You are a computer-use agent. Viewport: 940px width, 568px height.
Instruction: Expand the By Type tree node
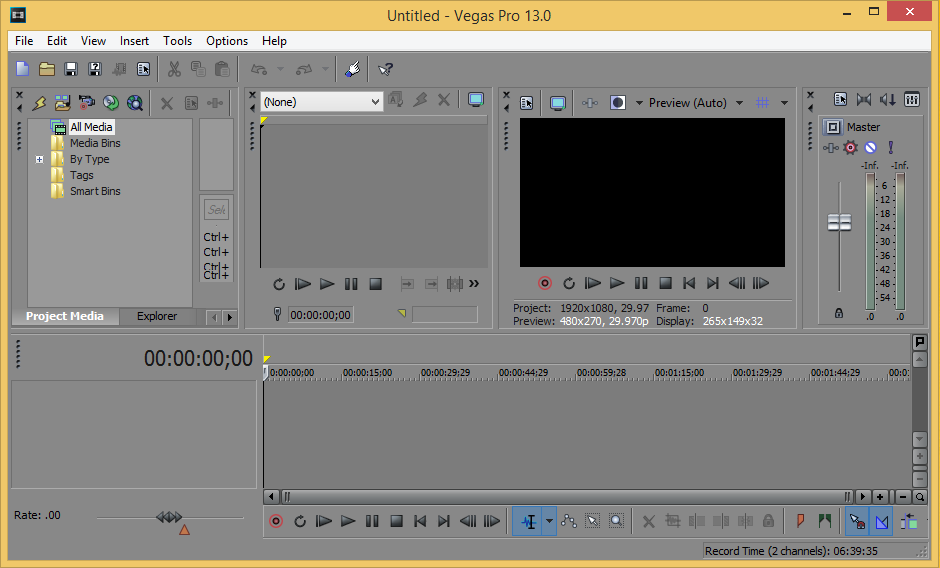tap(40, 160)
